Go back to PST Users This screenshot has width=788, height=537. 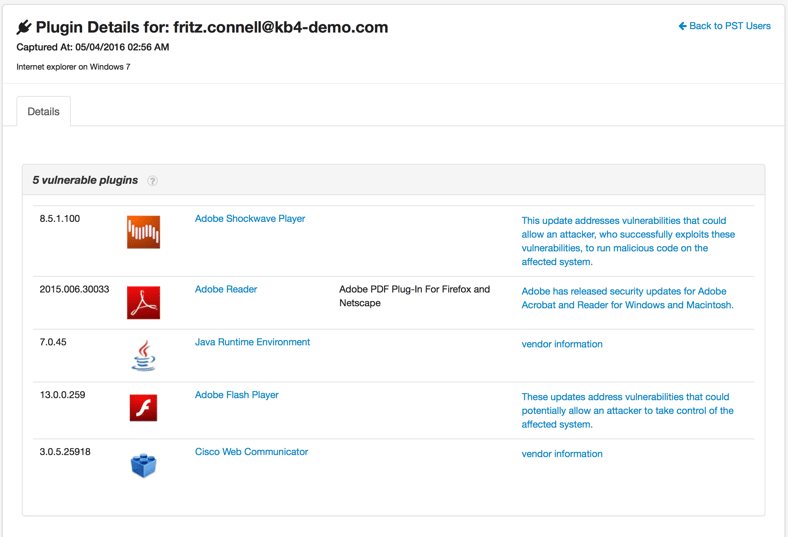coord(724,26)
